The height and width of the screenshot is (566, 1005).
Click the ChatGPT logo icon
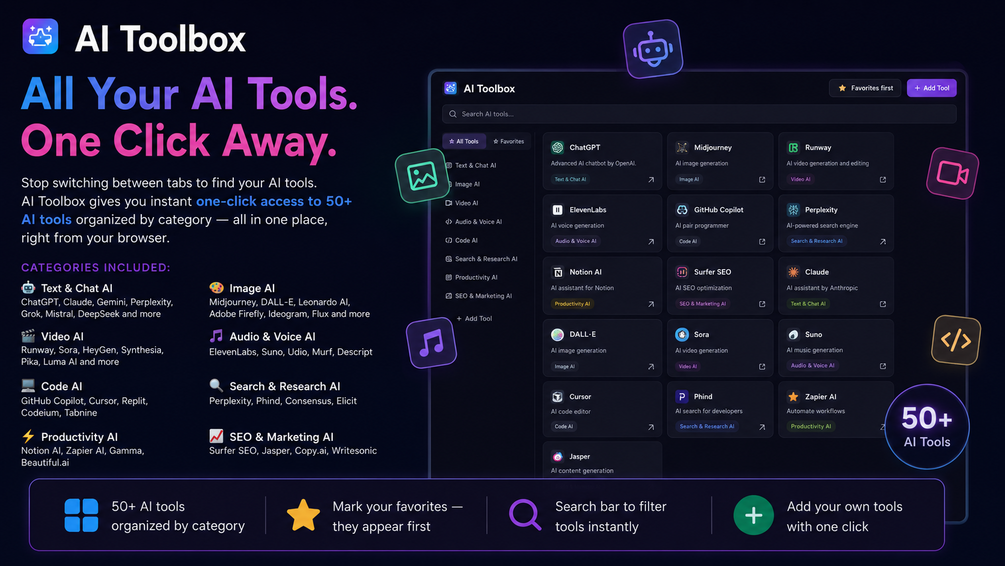click(557, 147)
